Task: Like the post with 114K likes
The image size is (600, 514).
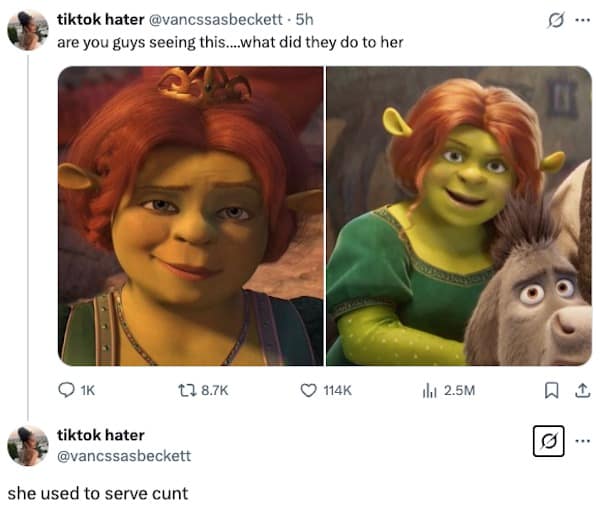Action: click(x=309, y=390)
